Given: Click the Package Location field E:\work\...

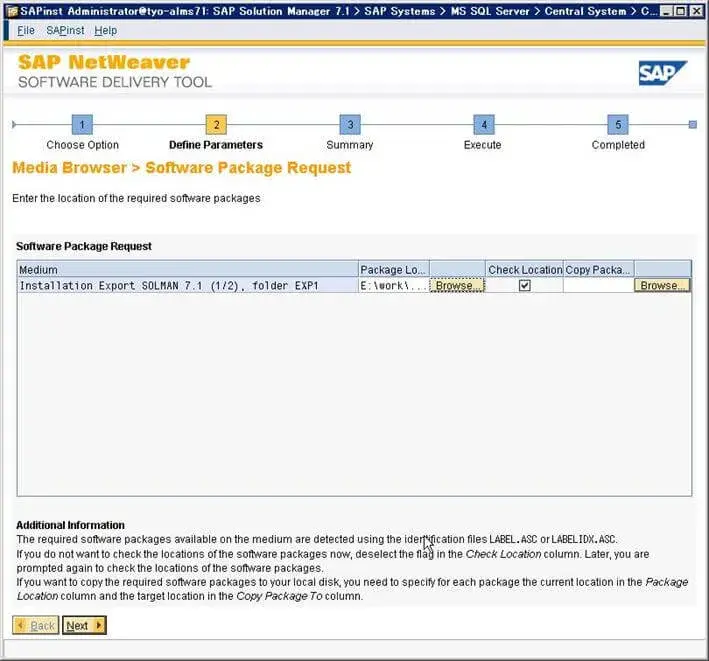Looking at the screenshot, I should pos(393,285).
